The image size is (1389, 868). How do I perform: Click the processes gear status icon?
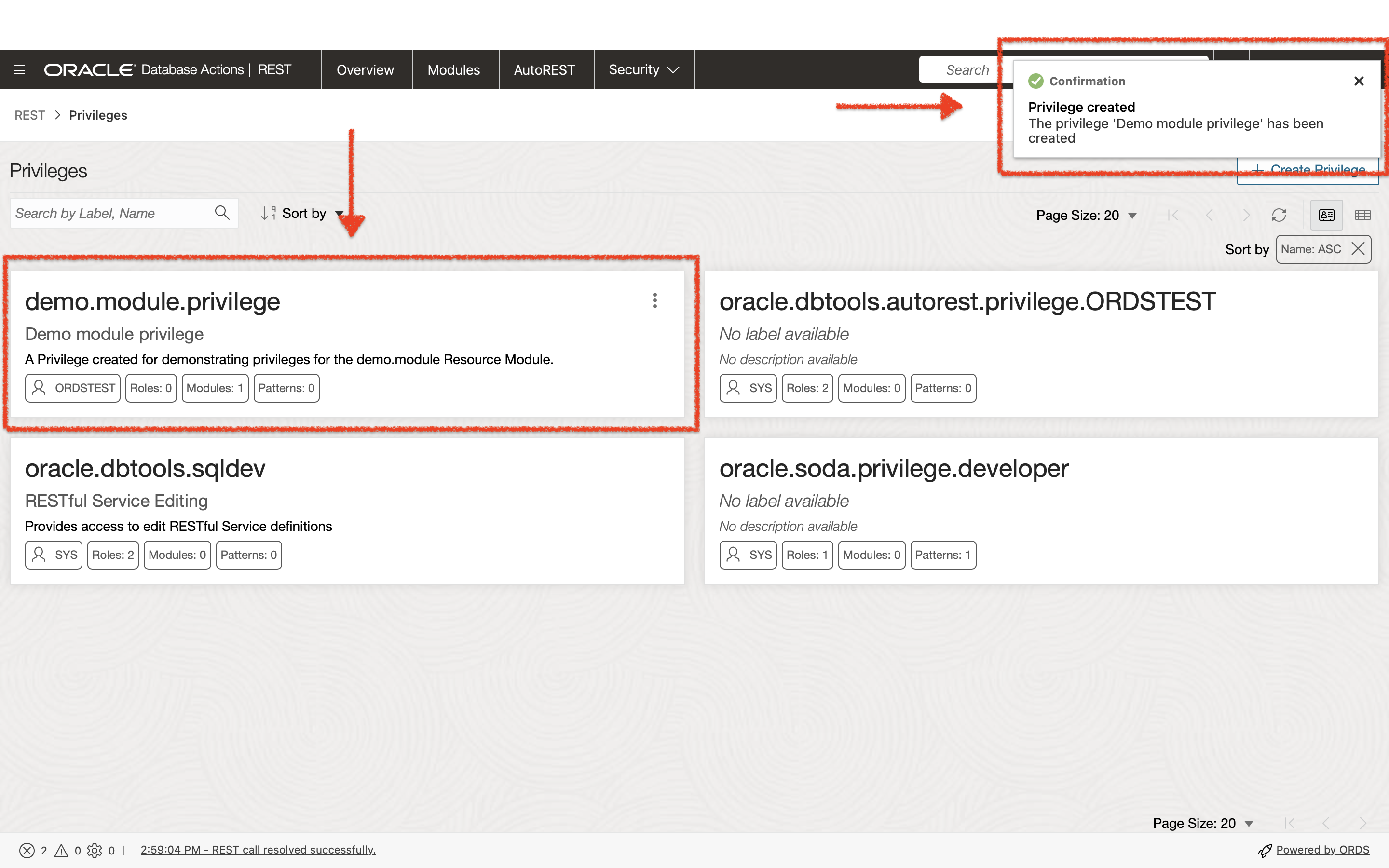[95, 850]
